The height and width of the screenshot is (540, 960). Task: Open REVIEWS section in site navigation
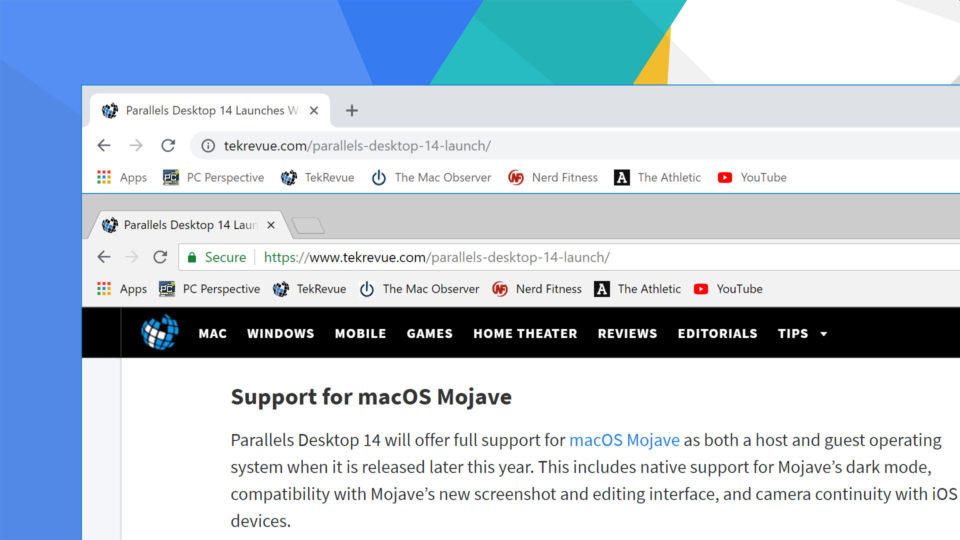tap(628, 334)
